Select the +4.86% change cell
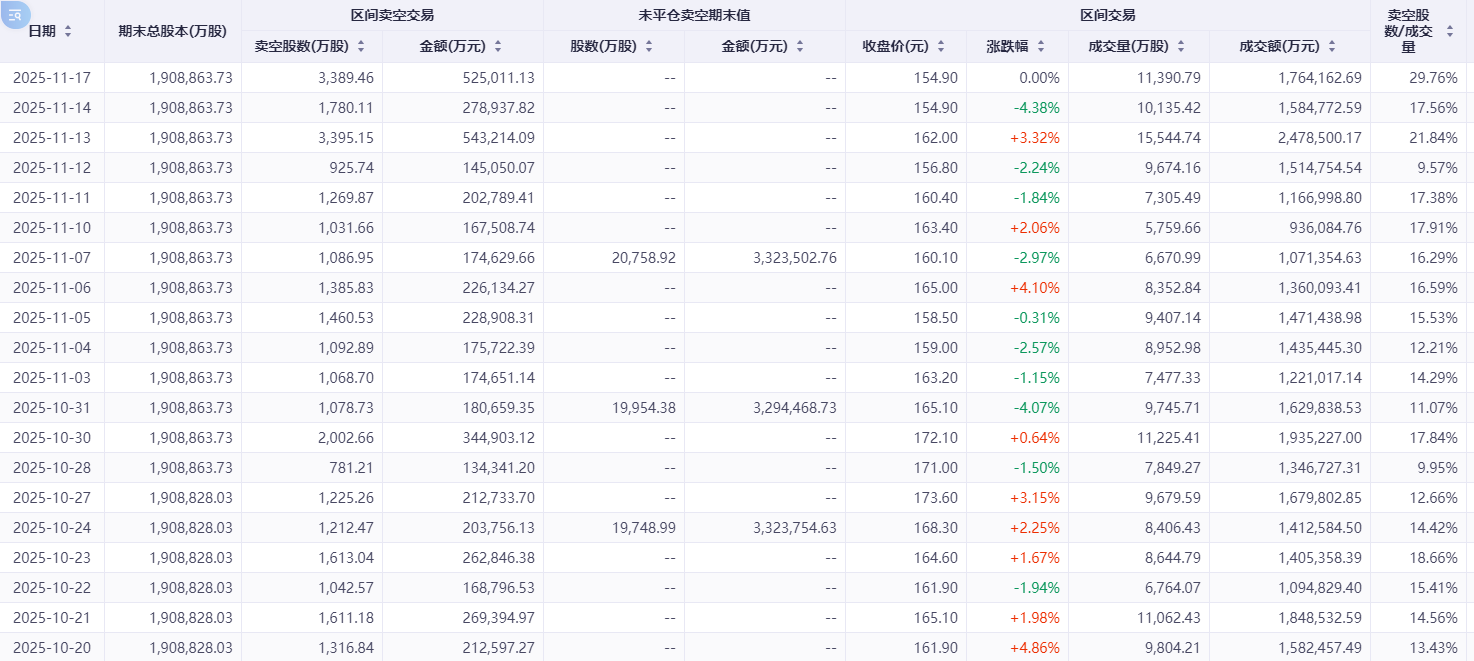 click(1035, 648)
